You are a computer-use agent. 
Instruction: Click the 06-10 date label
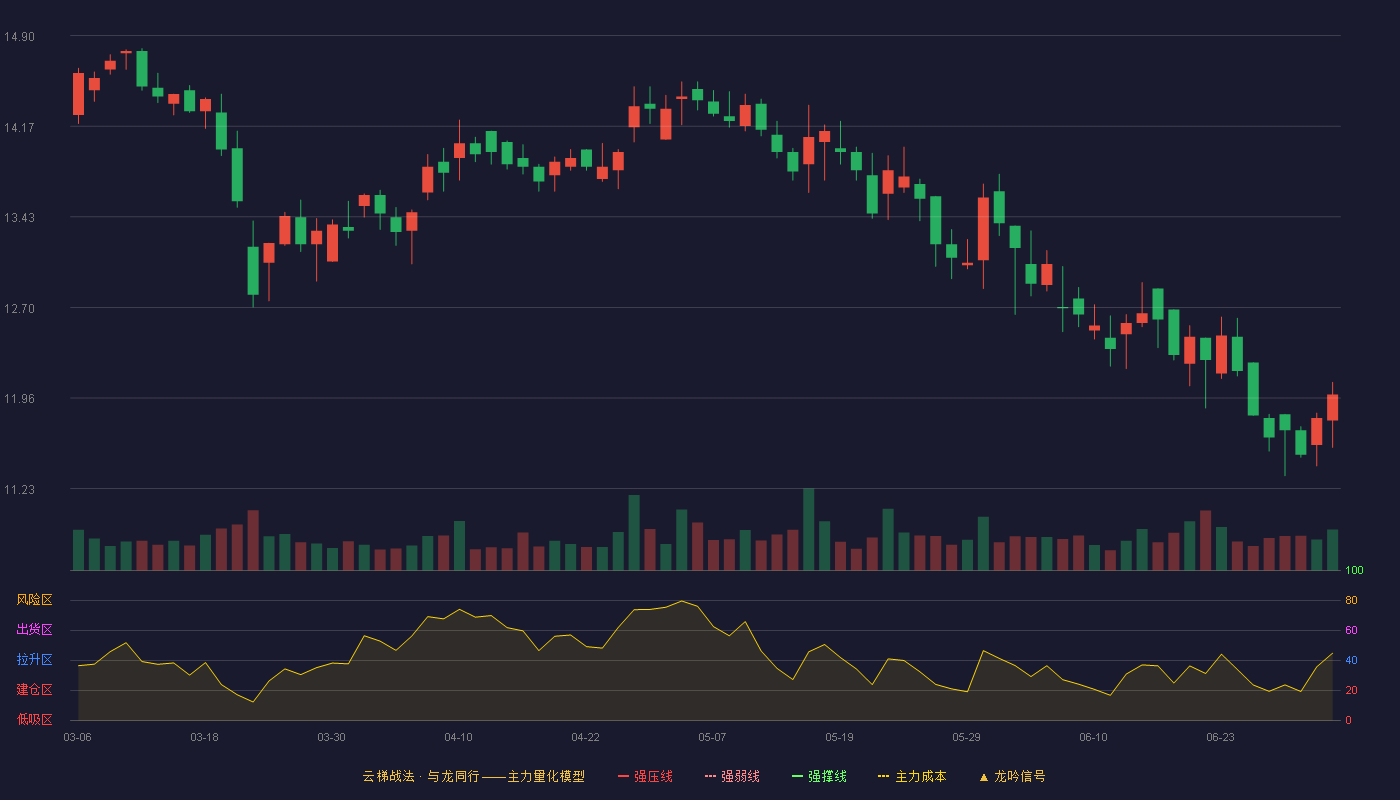1093,737
